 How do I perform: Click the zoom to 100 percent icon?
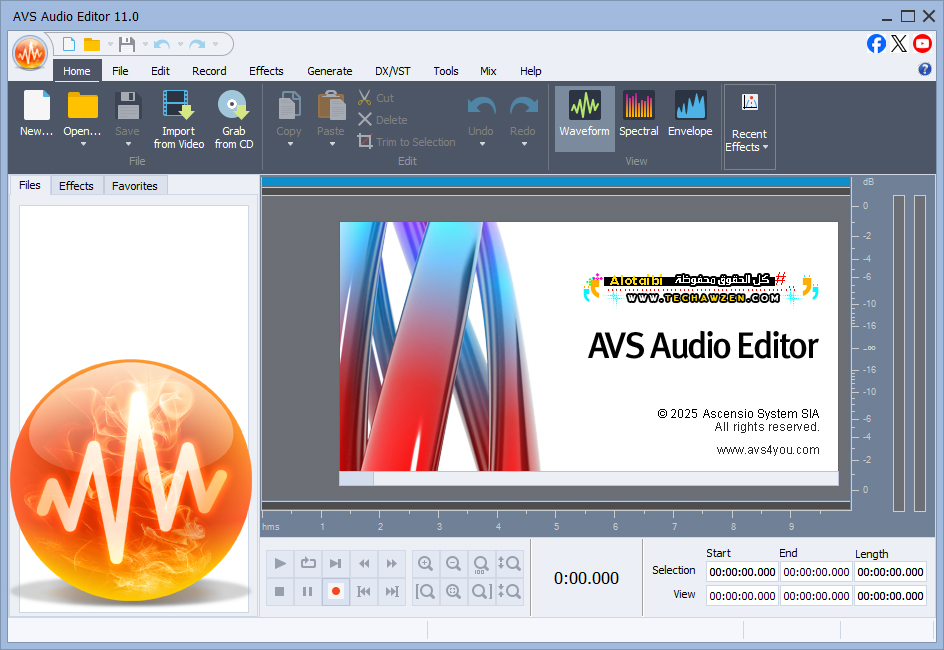tap(481, 564)
